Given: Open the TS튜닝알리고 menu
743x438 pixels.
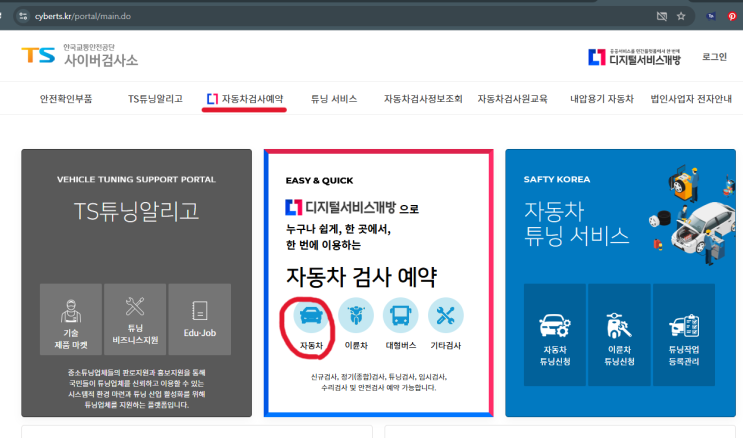Looking at the screenshot, I should tap(155, 99).
